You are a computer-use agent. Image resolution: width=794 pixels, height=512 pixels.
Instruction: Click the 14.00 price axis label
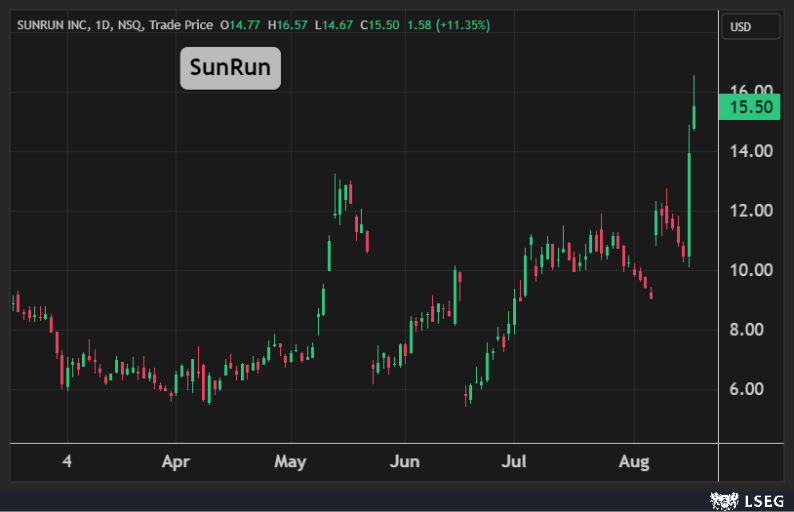pos(751,151)
